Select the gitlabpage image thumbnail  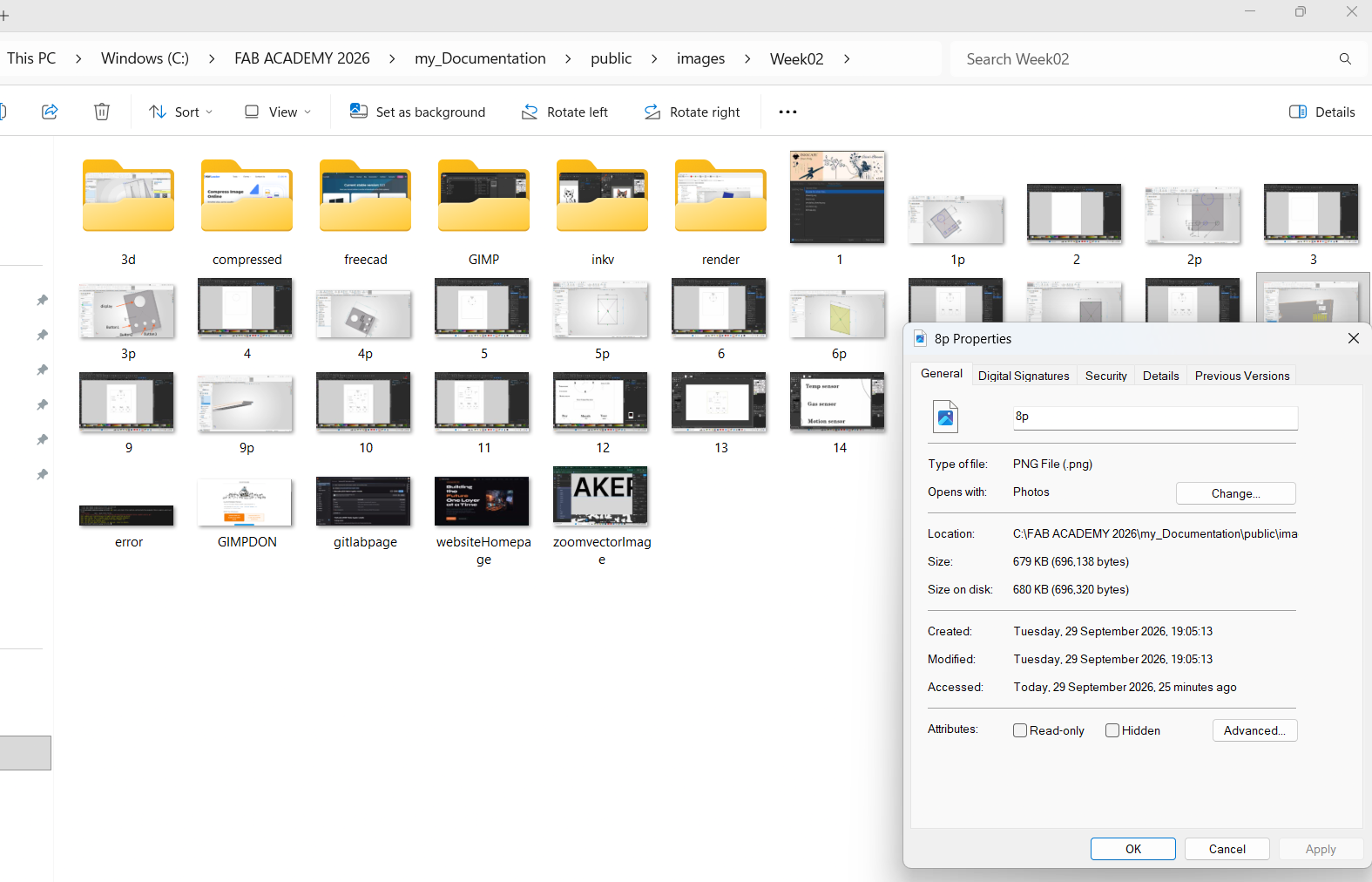click(x=363, y=501)
